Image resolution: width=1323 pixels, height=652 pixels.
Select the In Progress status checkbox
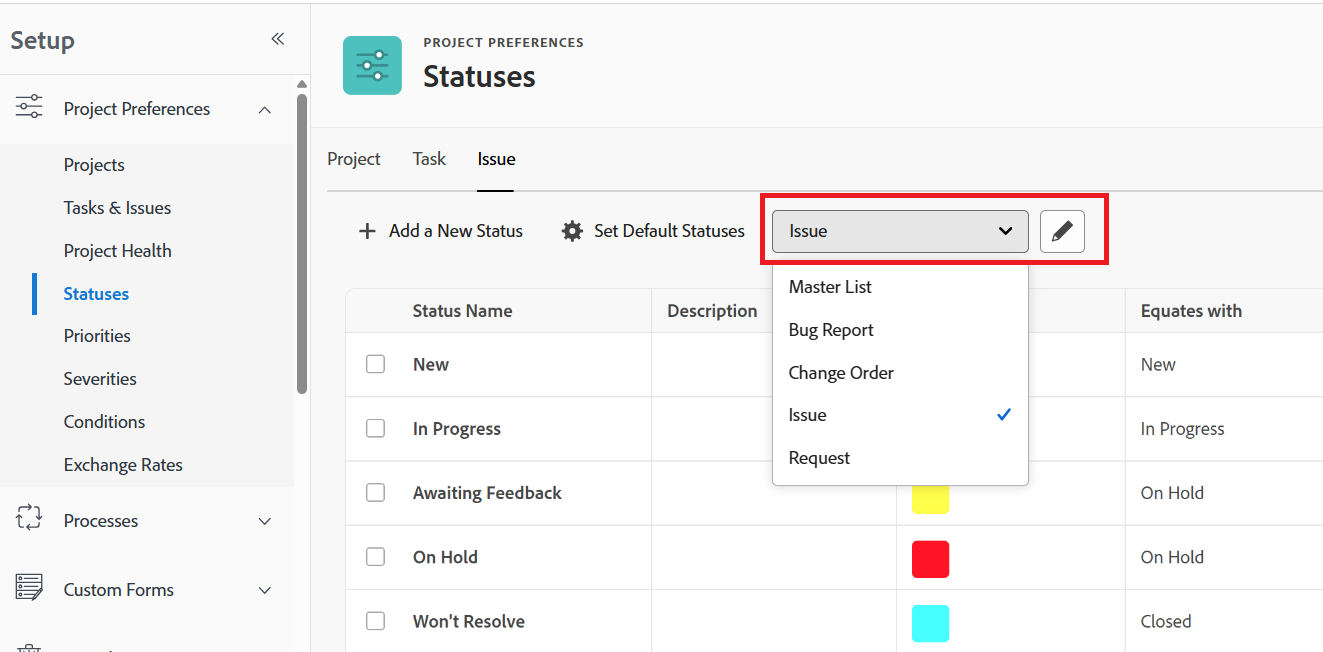375,428
